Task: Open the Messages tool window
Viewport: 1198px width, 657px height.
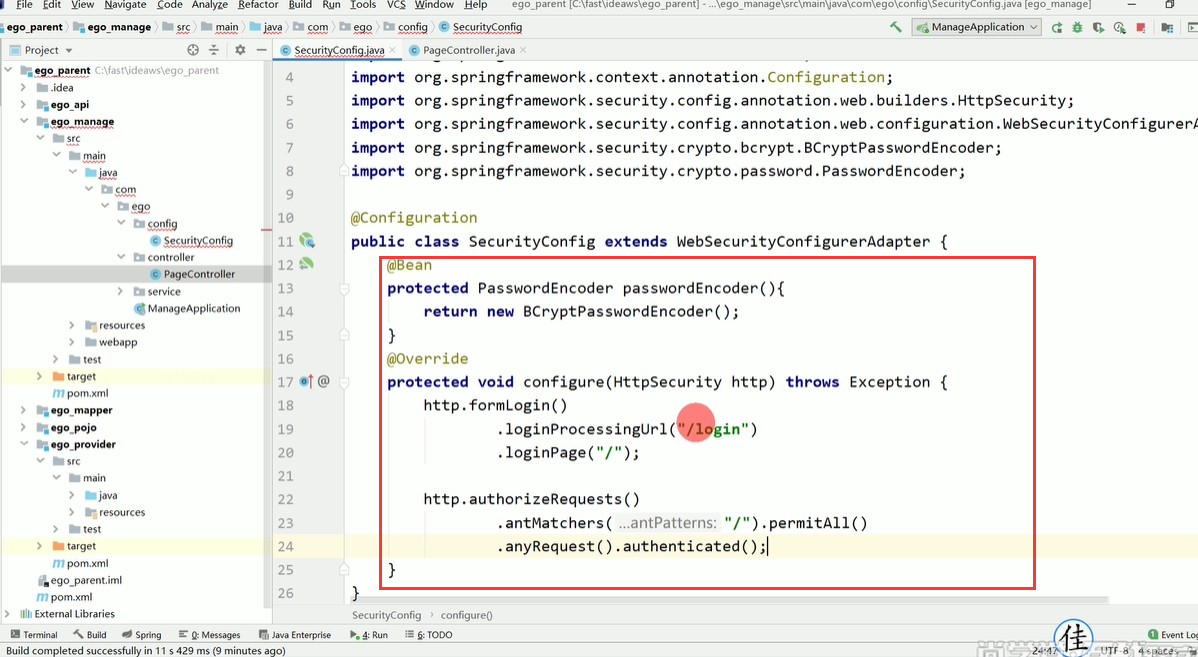Action: pos(209,635)
